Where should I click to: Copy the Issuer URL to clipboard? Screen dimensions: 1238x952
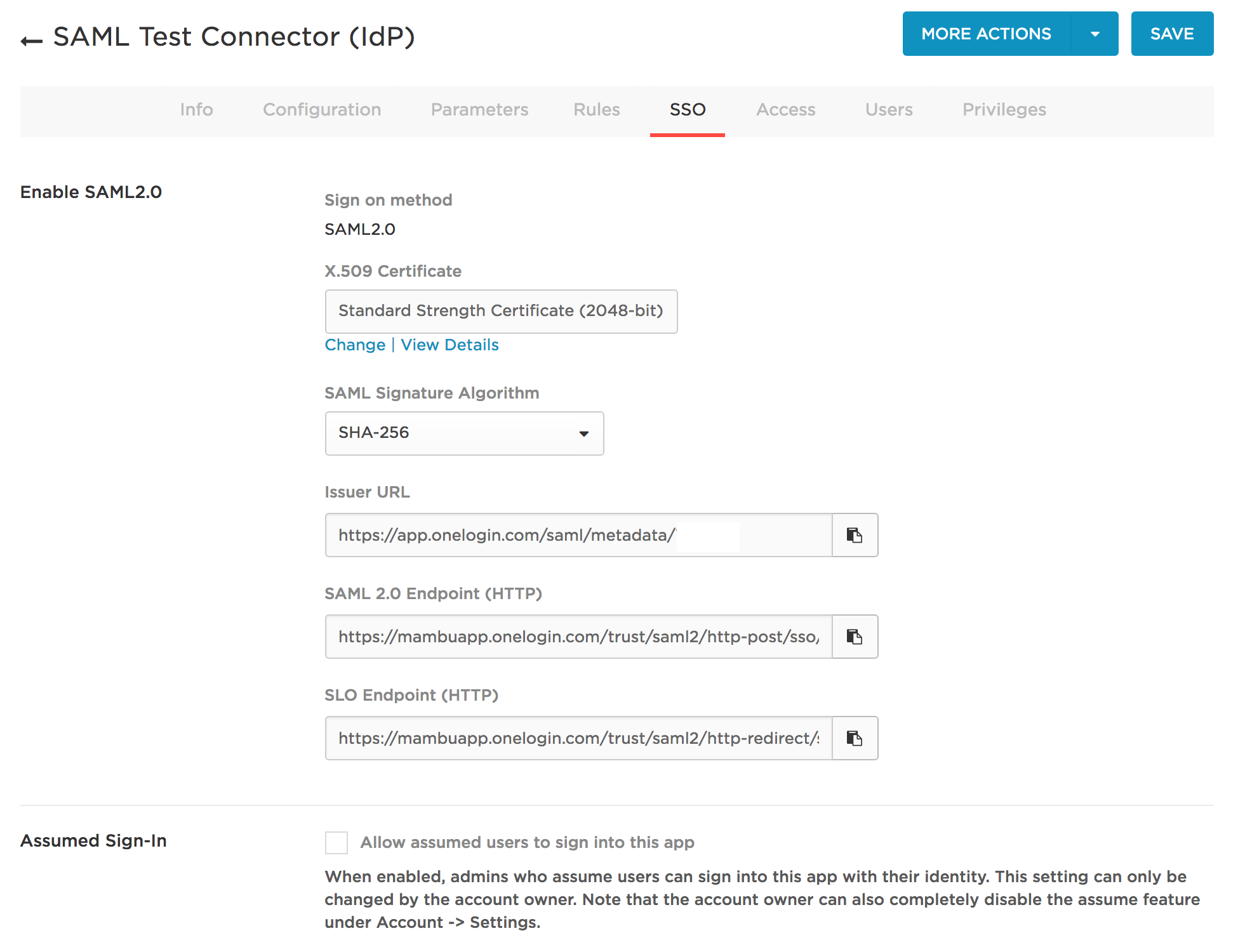click(x=855, y=535)
